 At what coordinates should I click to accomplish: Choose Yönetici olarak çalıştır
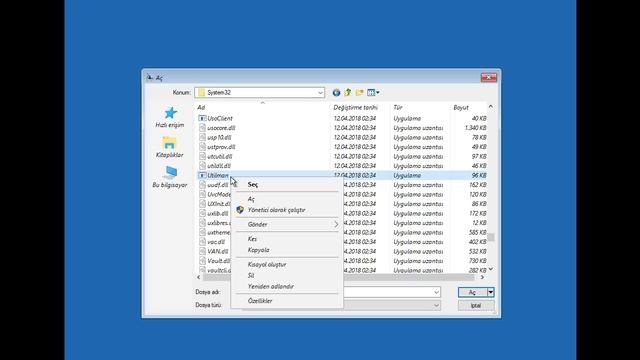pyautogui.click(x=287, y=210)
